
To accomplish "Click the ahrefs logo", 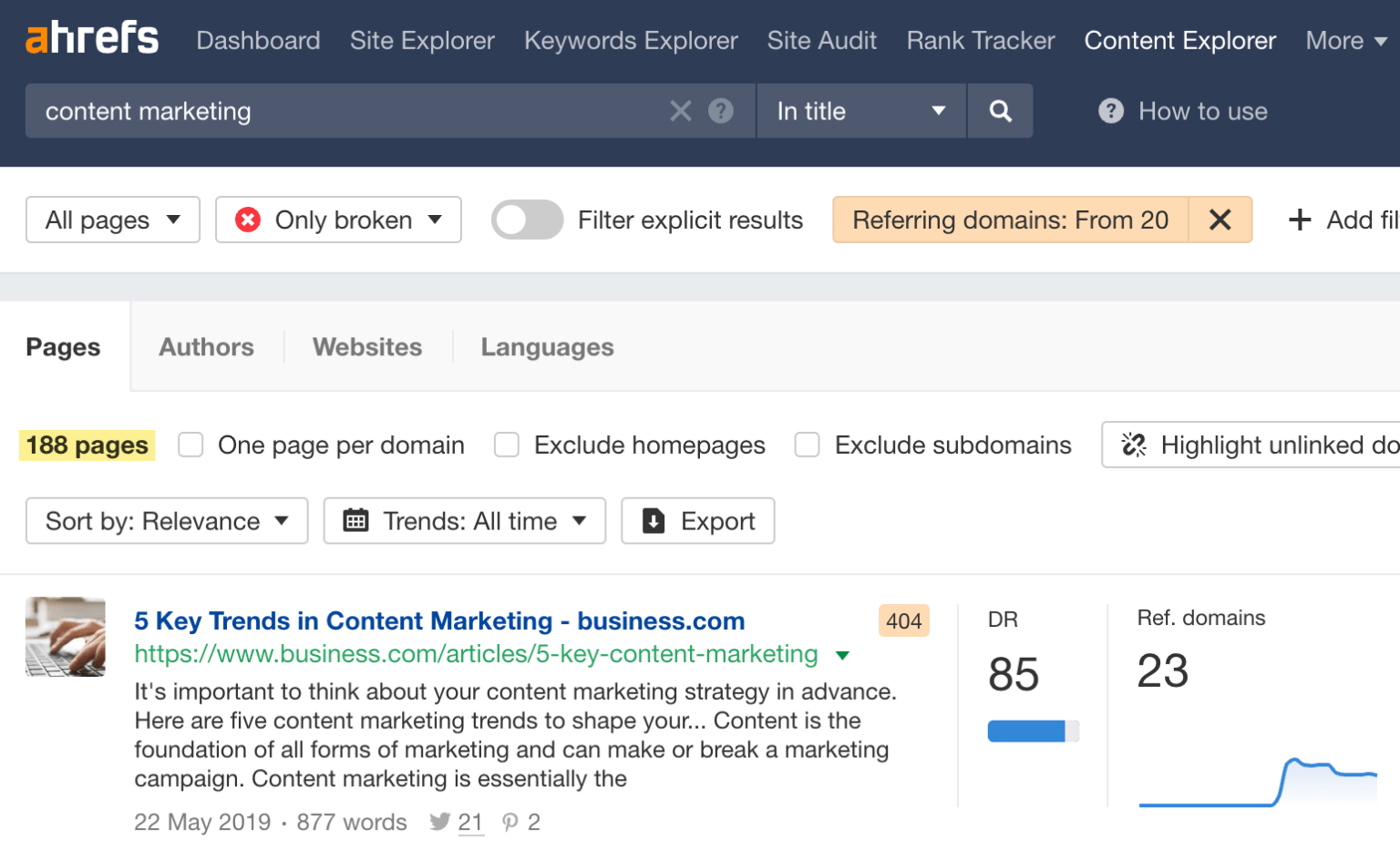I will pos(91,38).
